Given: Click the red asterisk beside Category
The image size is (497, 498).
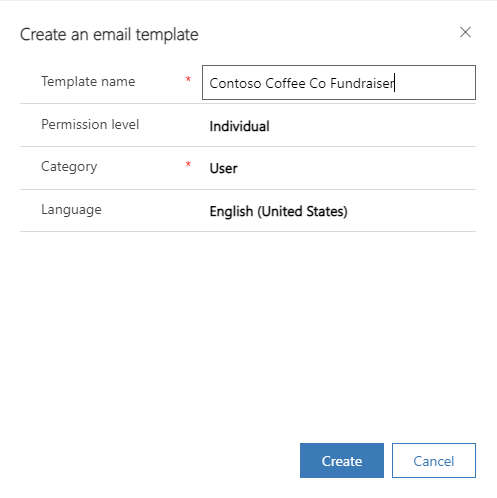Looking at the screenshot, I should (x=188, y=164).
